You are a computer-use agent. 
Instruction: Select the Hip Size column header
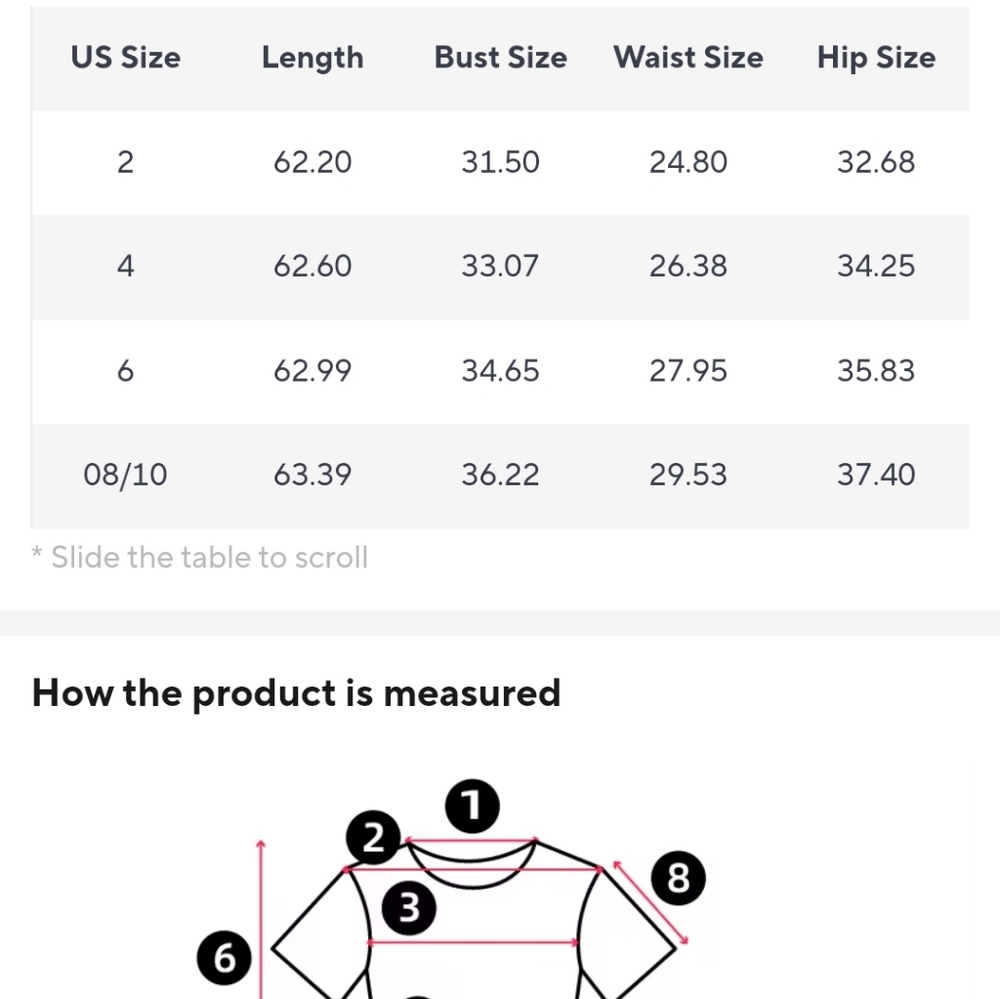click(876, 58)
